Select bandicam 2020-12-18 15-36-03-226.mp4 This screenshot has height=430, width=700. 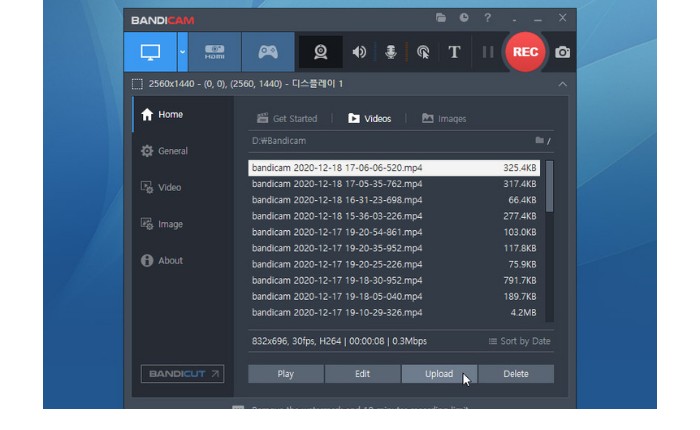[394, 216]
